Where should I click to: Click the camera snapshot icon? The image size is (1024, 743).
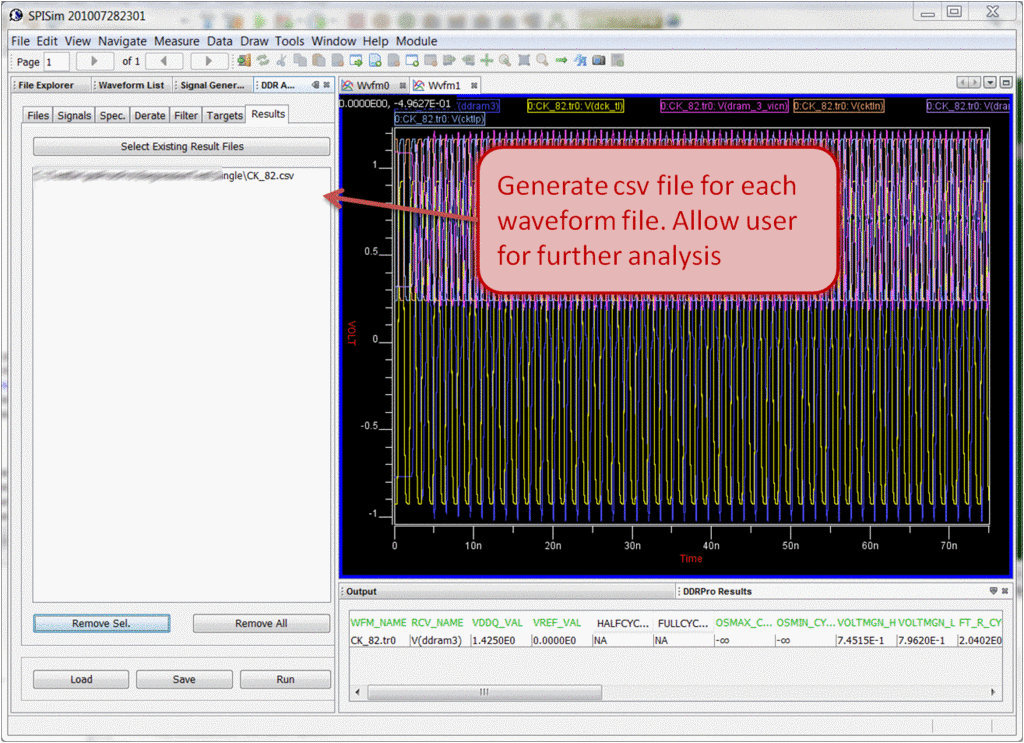599,61
